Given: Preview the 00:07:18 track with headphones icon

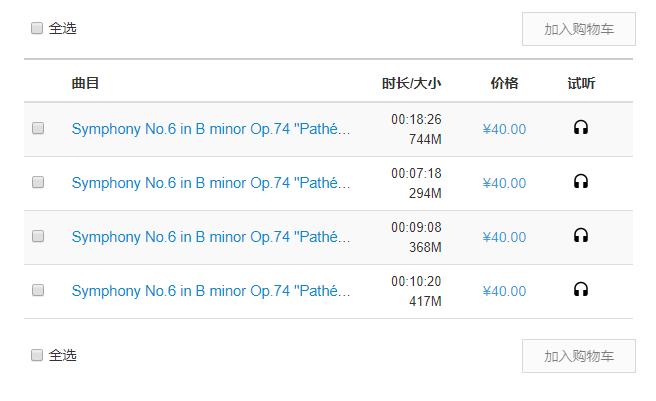Looking at the screenshot, I should pos(581,182).
